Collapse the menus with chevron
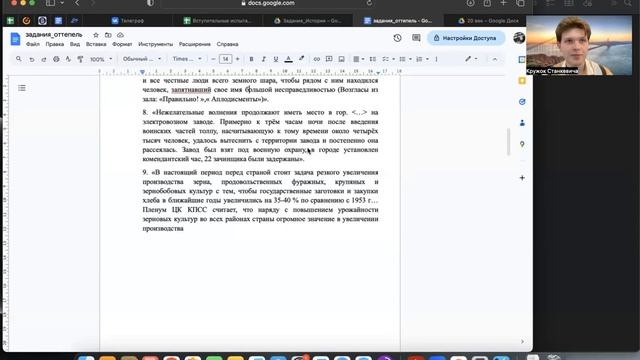 (x=494, y=59)
